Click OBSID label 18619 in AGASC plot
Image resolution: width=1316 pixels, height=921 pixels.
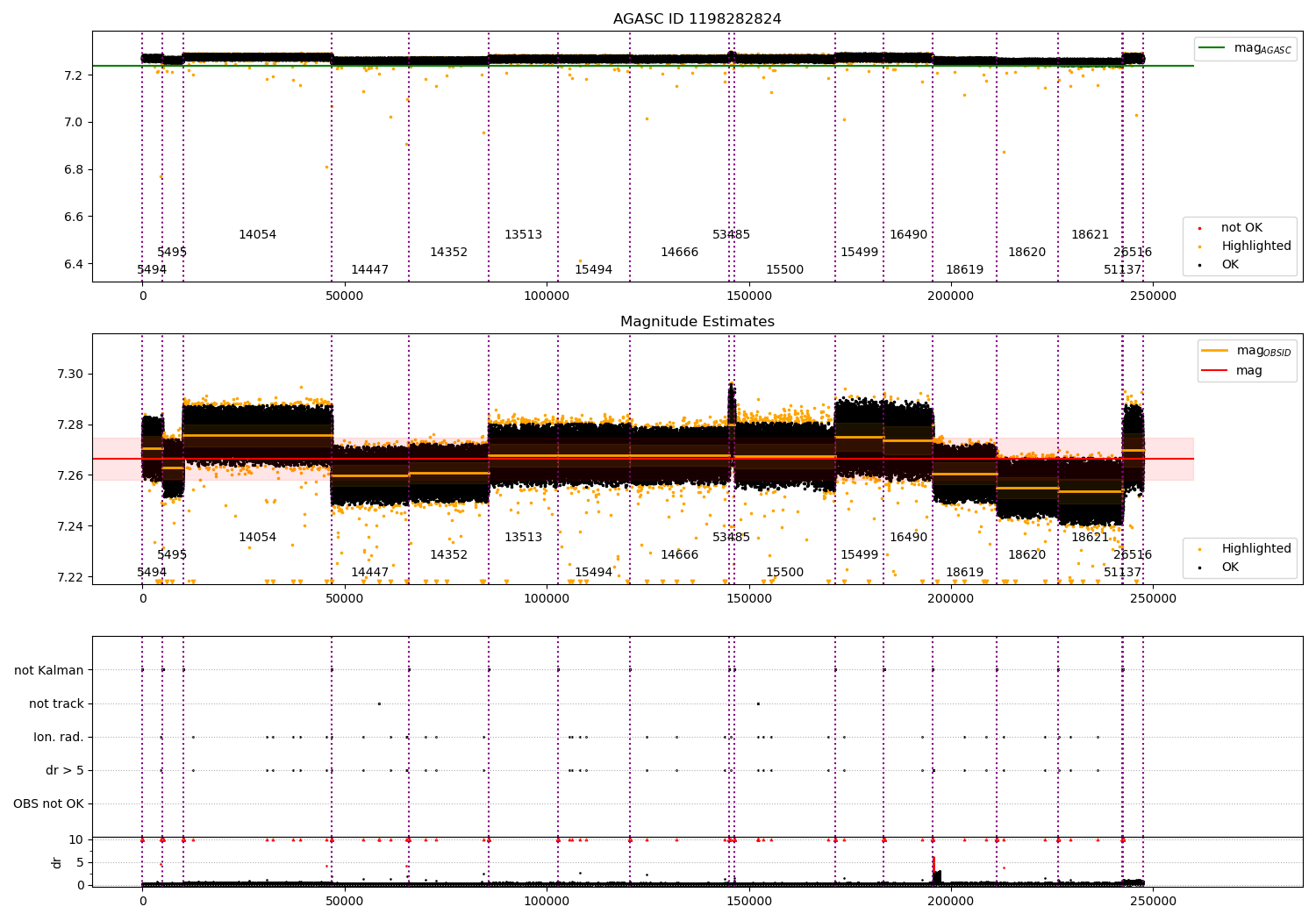[x=964, y=270]
